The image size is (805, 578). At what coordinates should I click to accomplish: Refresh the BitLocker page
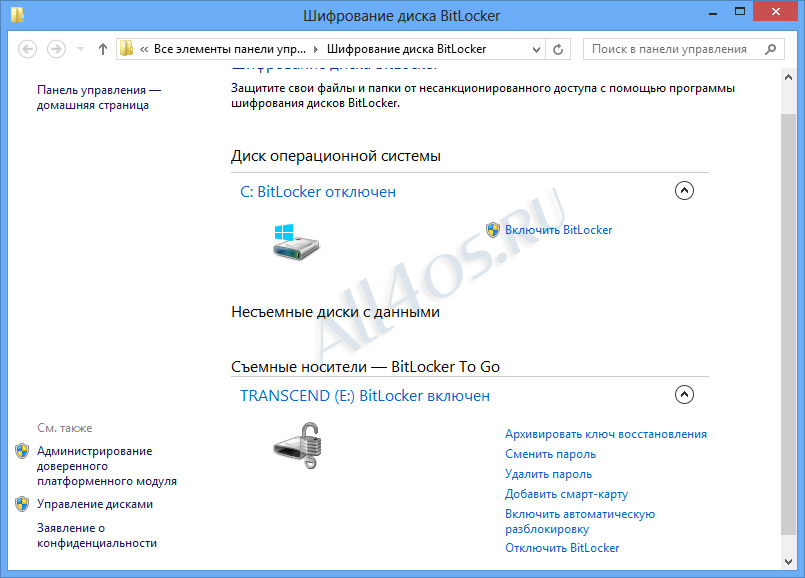tap(558, 49)
